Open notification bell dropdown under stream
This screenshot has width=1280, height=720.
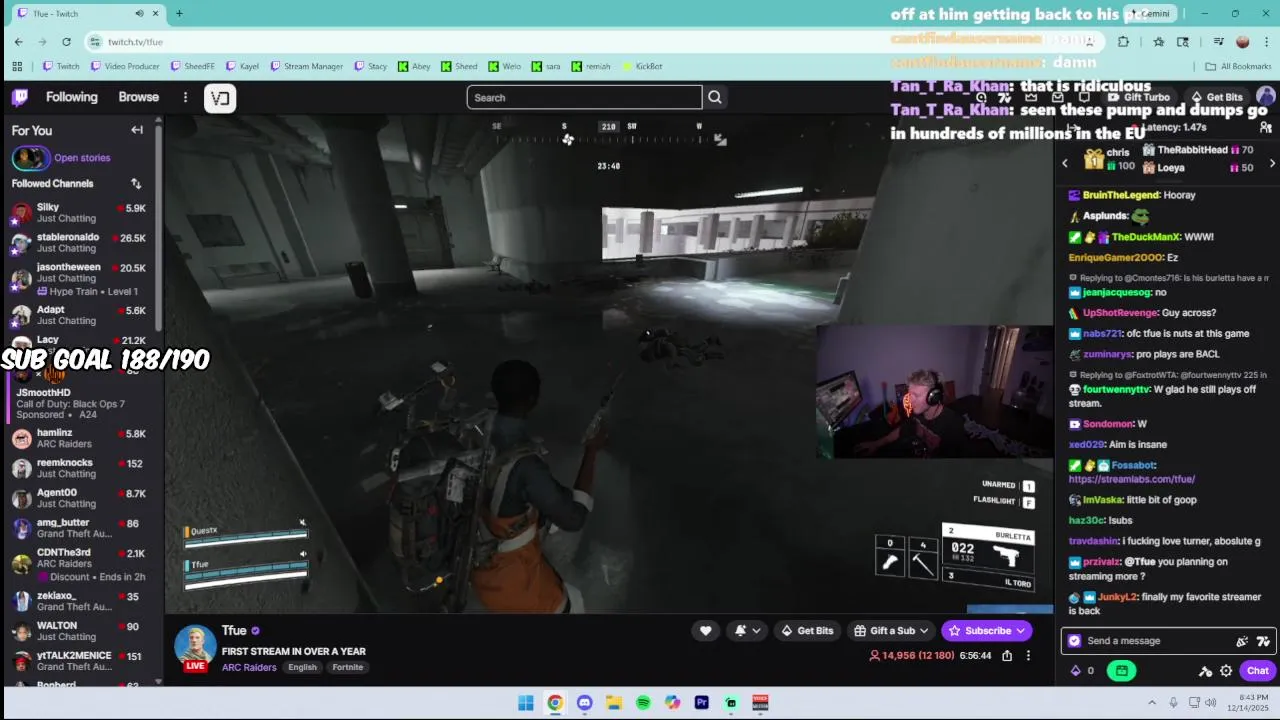click(x=748, y=630)
